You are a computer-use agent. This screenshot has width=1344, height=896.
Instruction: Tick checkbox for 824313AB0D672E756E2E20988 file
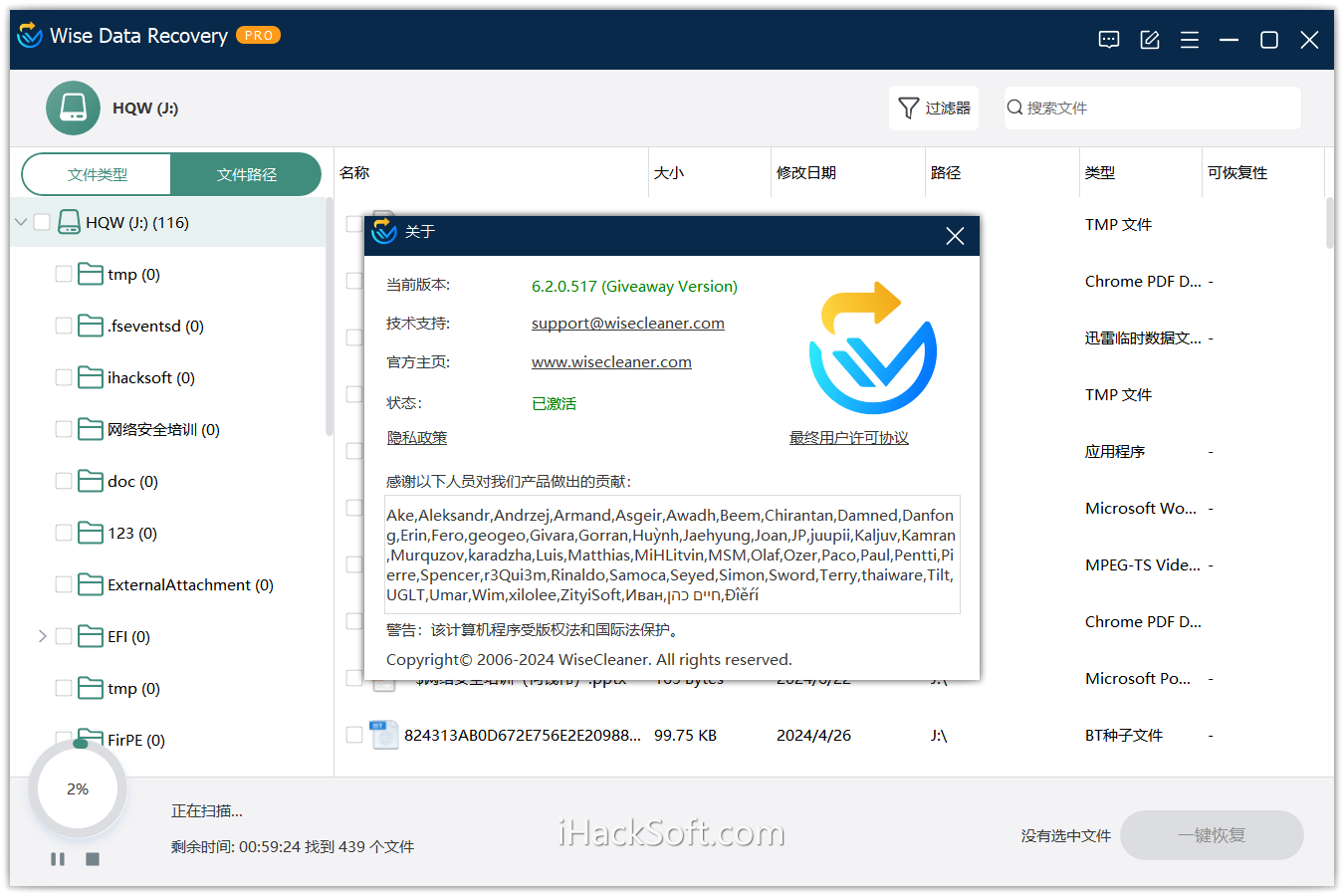(354, 735)
